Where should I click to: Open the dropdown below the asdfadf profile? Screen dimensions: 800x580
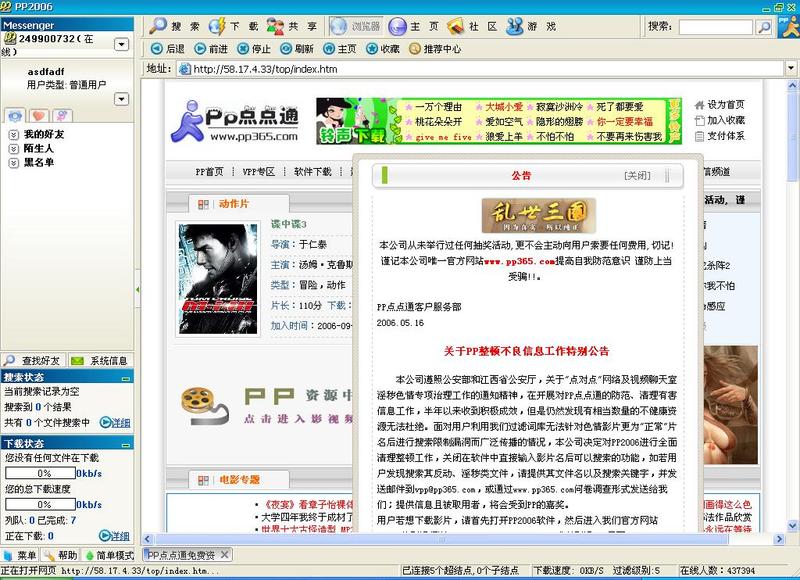(121, 98)
